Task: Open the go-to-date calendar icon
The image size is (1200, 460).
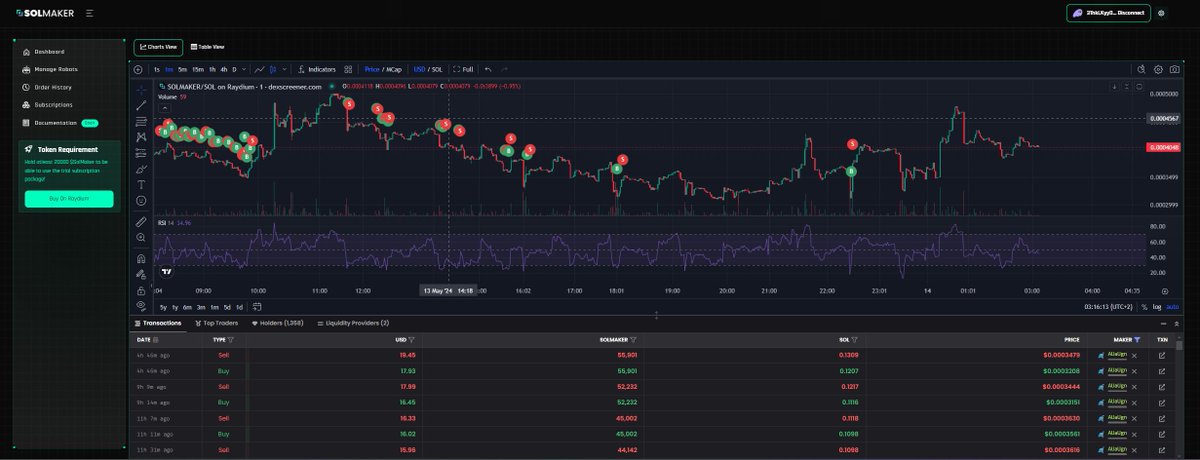Action: [257, 307]
